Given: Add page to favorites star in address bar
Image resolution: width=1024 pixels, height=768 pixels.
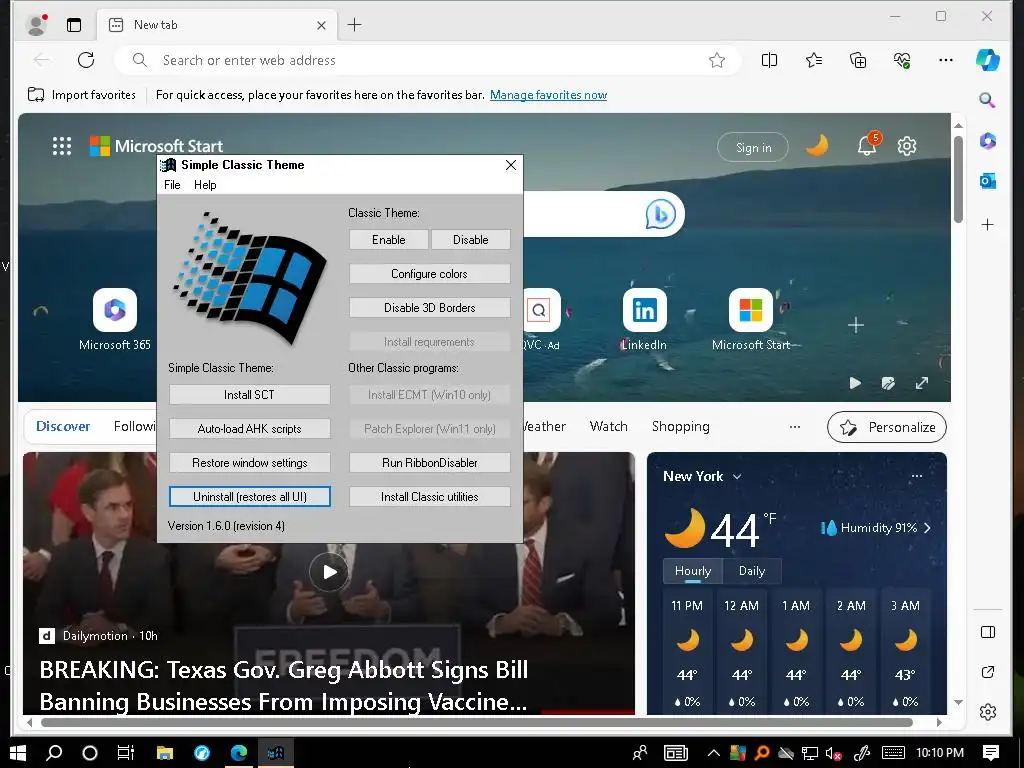Looking at the screenshot, I should (x=717, y=60).
